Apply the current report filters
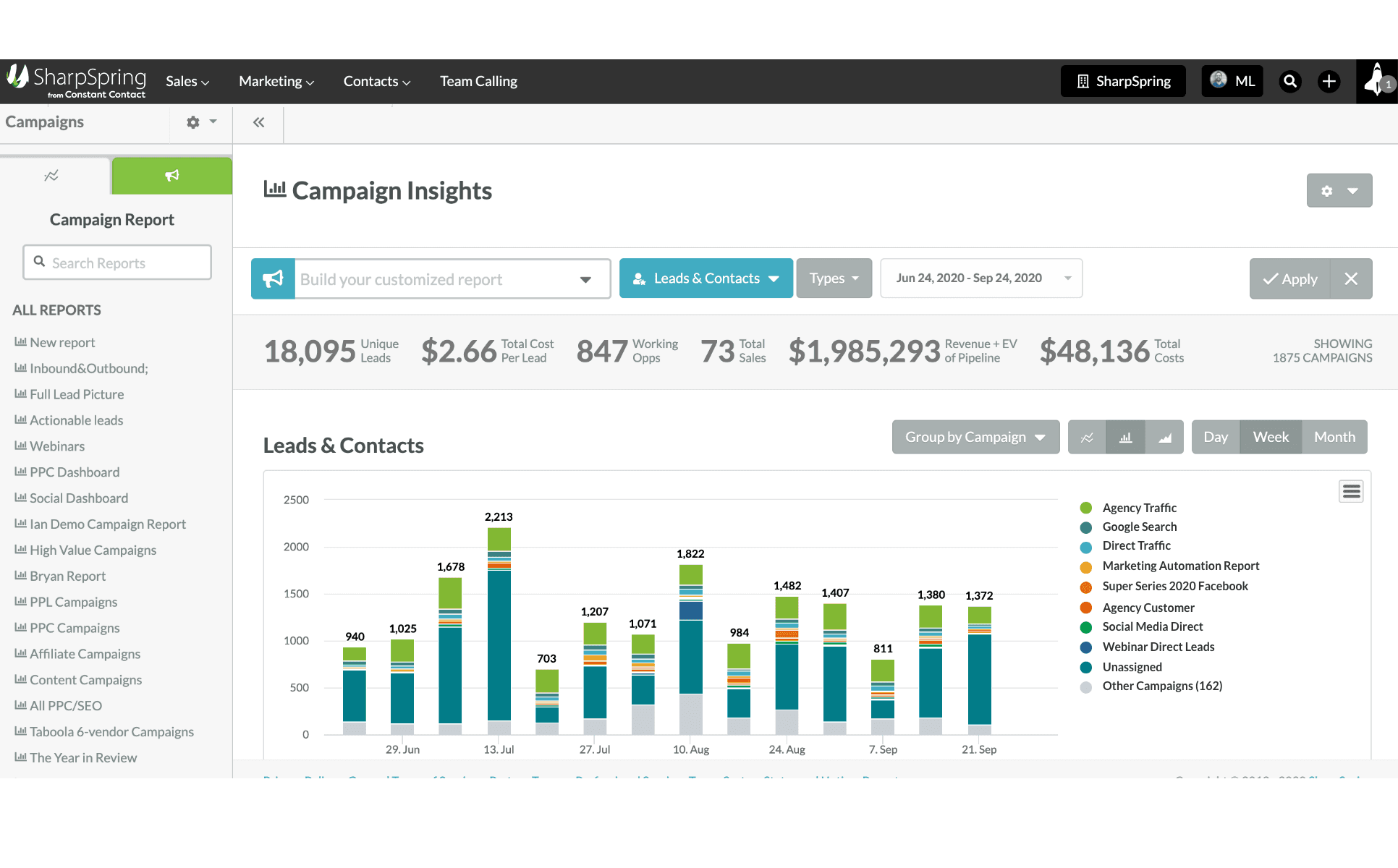 [x=1289, y=278]
